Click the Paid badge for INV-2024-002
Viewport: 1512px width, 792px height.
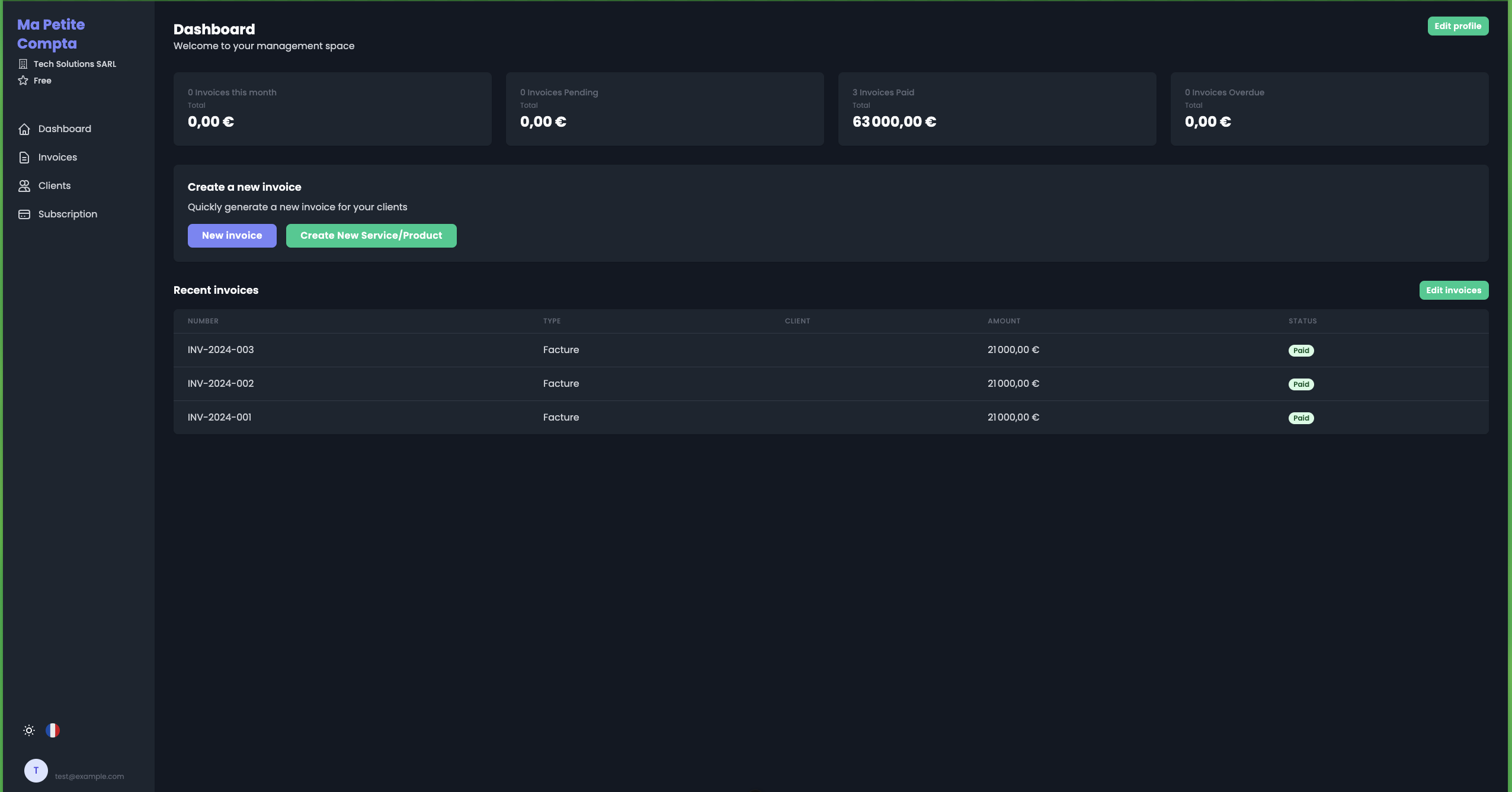pos(1301,384)
